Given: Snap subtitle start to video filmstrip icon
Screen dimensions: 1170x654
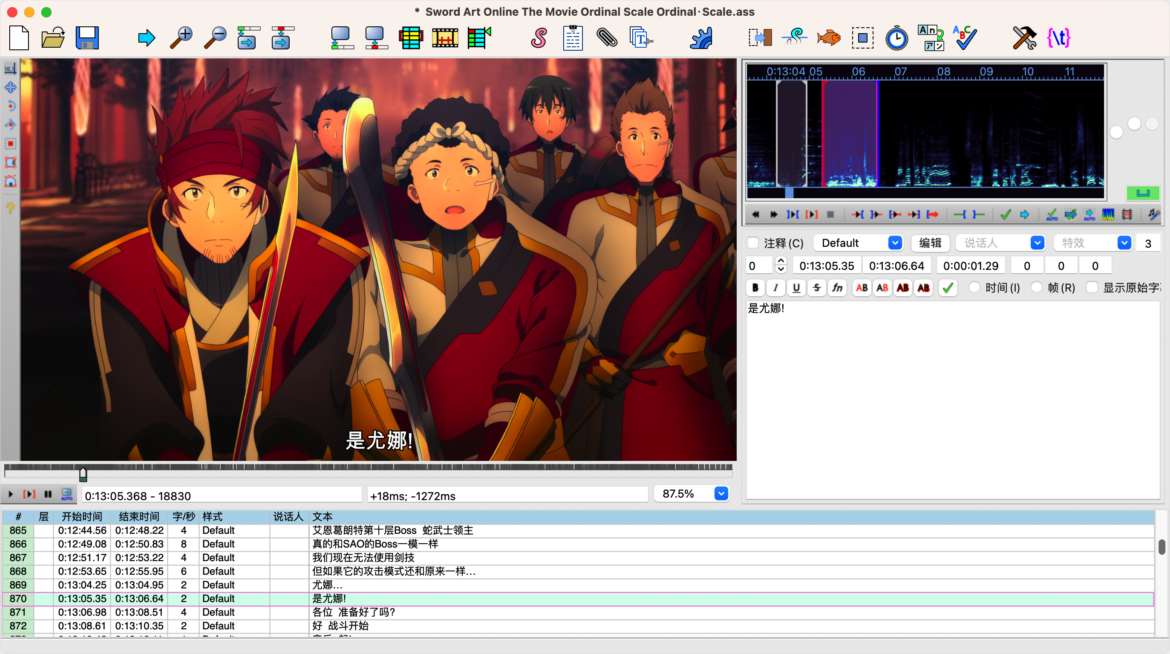Looking at the screenshot, I should click(x=445, y=37).
